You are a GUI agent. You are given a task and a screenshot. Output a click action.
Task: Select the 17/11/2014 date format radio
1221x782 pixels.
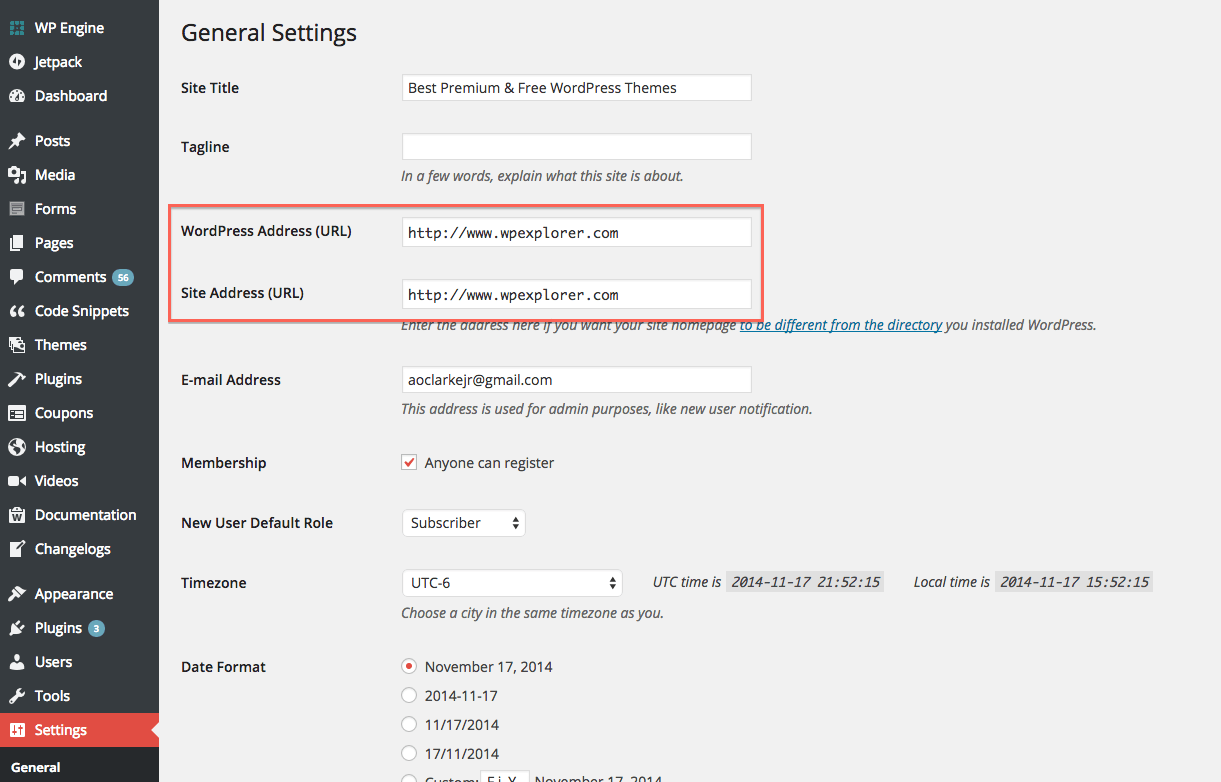tap(409, 753)
